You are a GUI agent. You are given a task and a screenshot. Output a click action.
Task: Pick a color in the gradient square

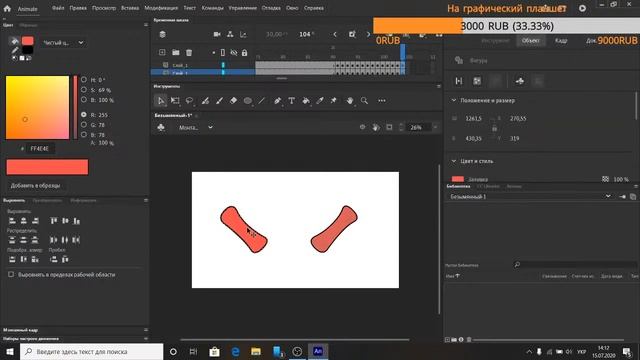point(37,107)
